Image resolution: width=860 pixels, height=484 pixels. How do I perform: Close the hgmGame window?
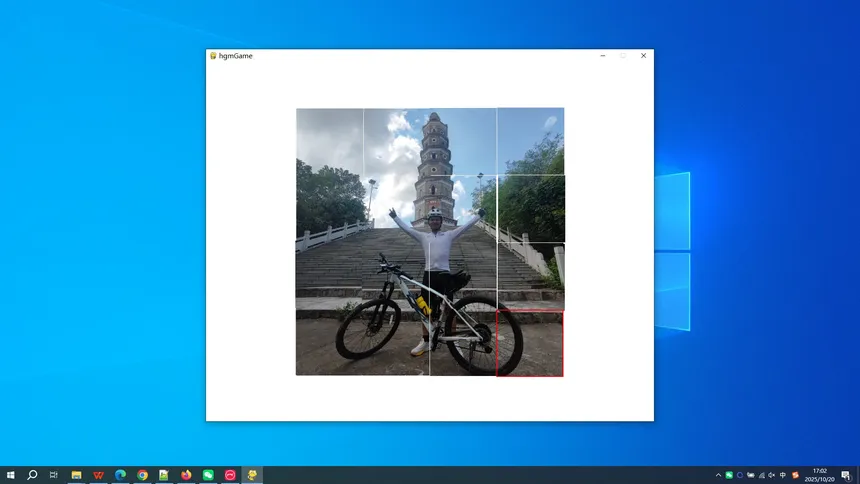coord(643,56)
